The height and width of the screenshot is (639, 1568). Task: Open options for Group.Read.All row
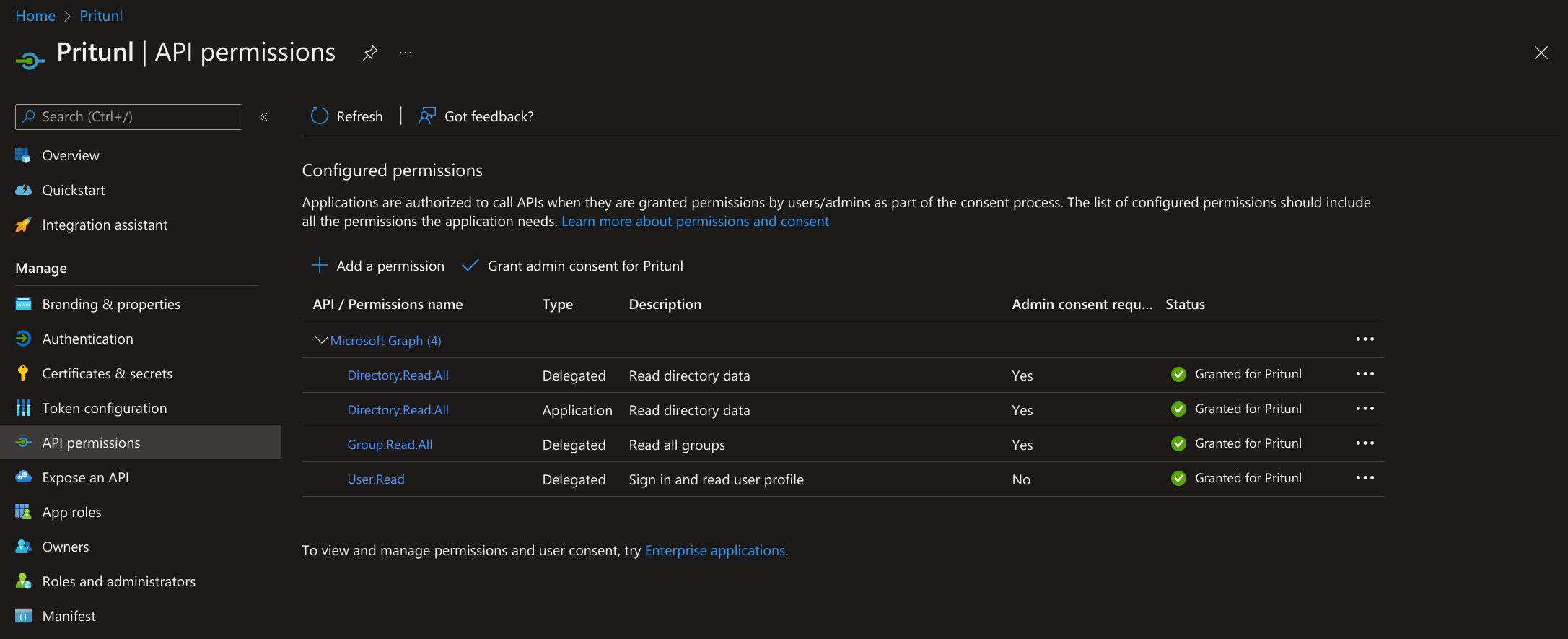[x=1365, y=443]
